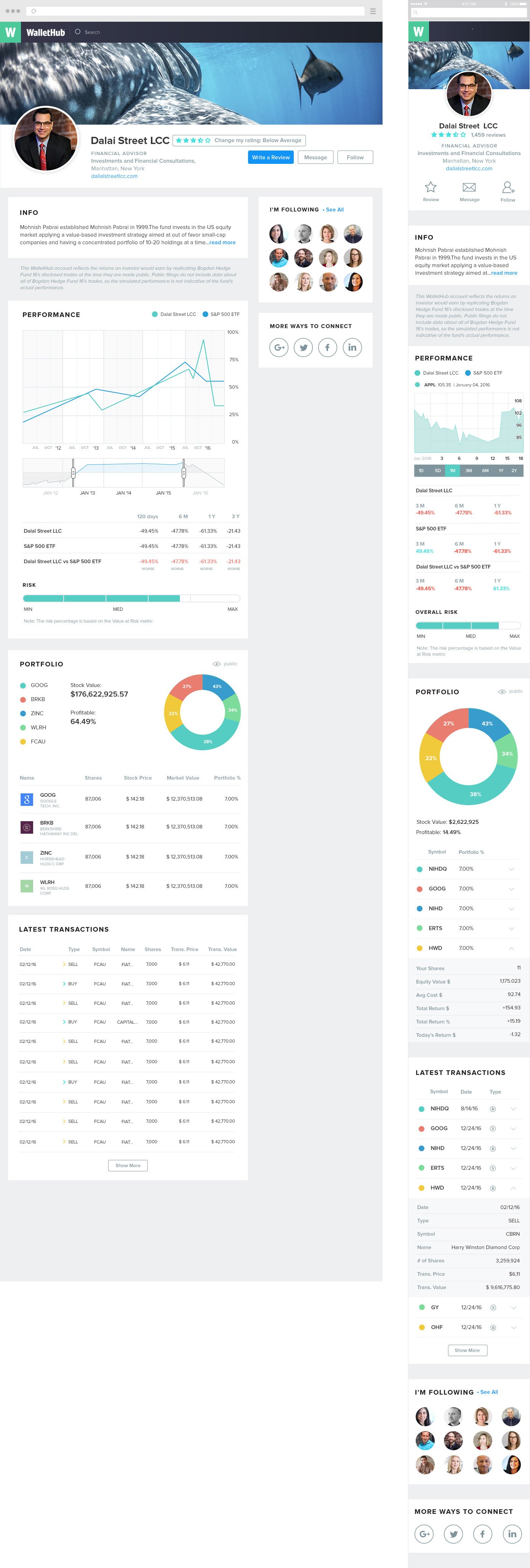Tap the star Review icon in mobile profile
The image size is (530, 1568).
431,187
